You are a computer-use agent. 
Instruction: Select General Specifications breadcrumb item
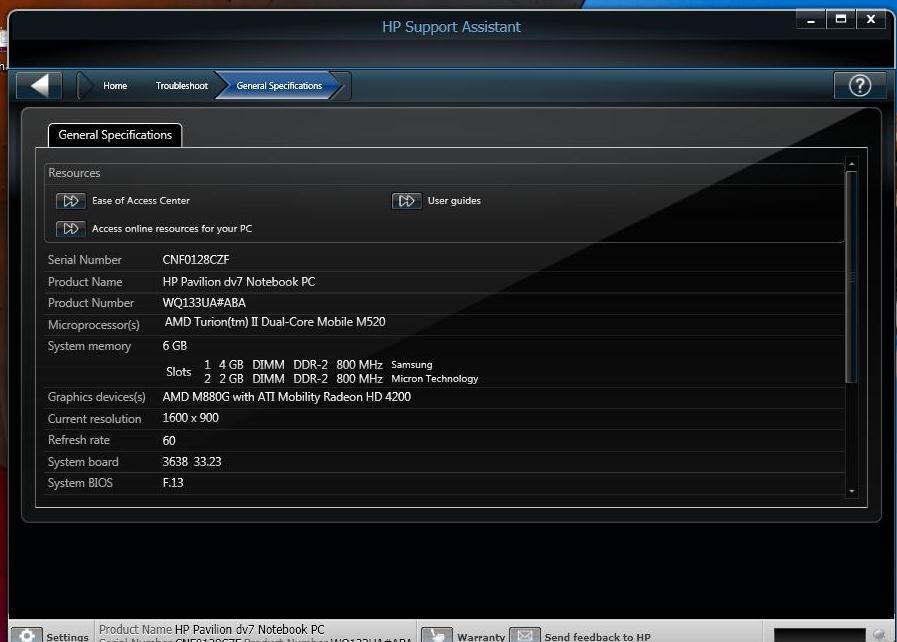pyautogui.click(x=279, y=86)
